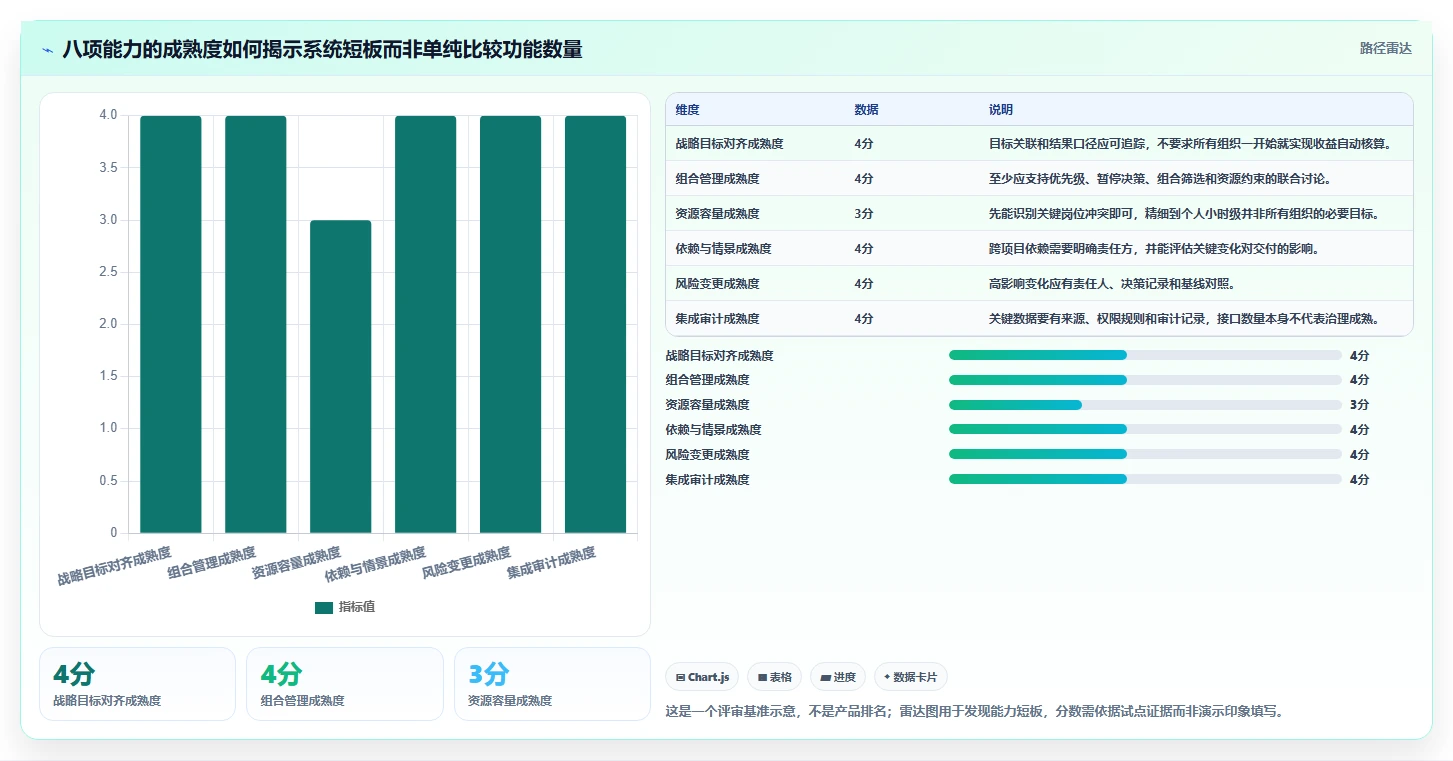The width and height of the screenshot is (1453, 761).
Task: Select 依赖与情景成熟度 table row name
Action: [x=723, y=249]
